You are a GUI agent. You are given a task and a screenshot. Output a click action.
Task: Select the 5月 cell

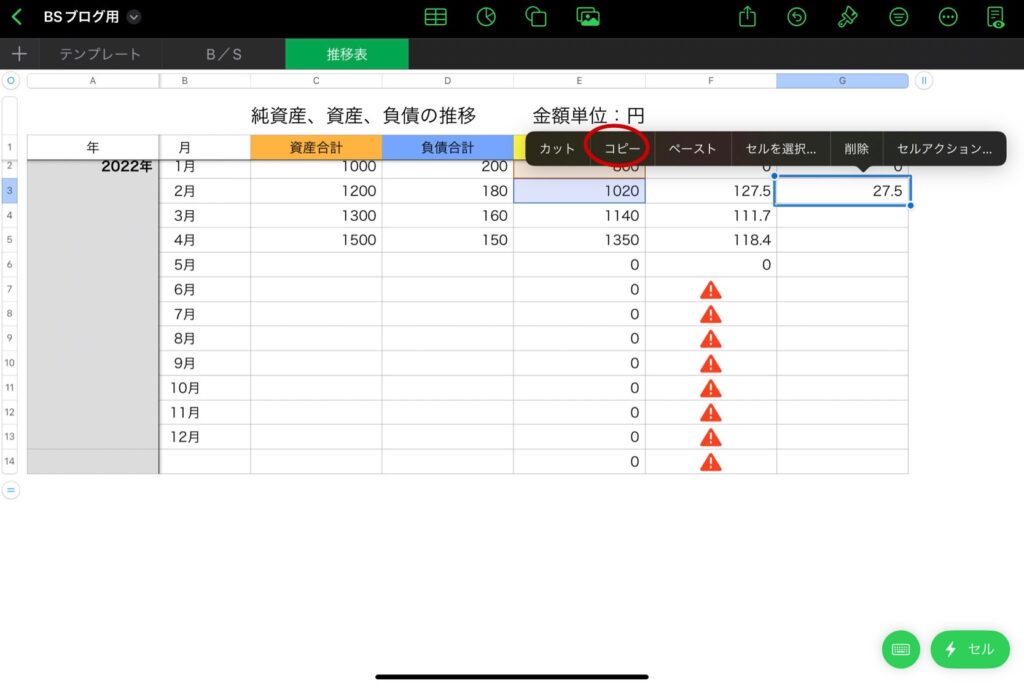[205, 265]
